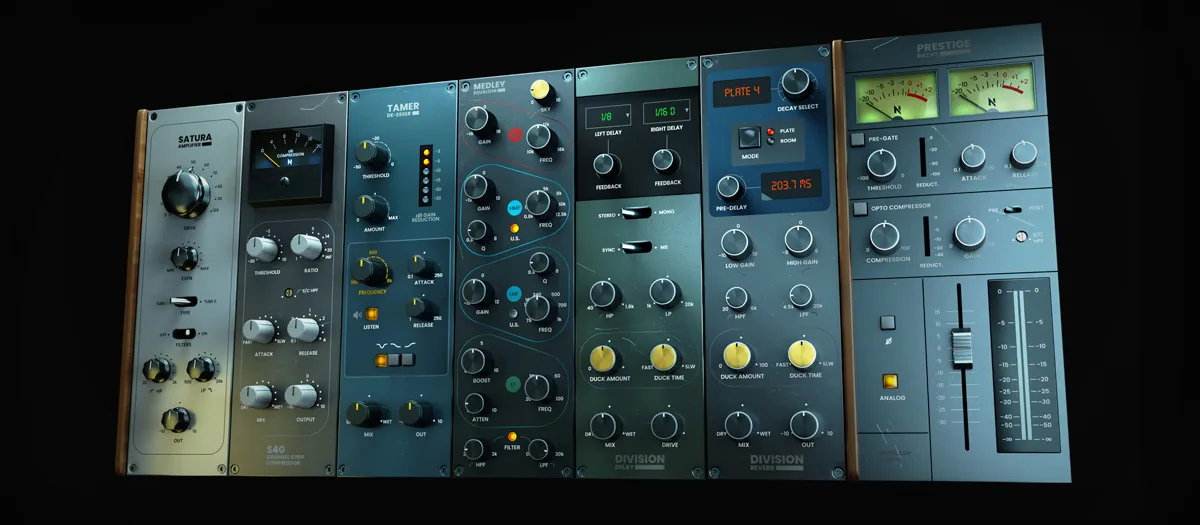Flip the Satura TYPE tube switch
The image size is (1200, 525).
[x=186, y=301]
